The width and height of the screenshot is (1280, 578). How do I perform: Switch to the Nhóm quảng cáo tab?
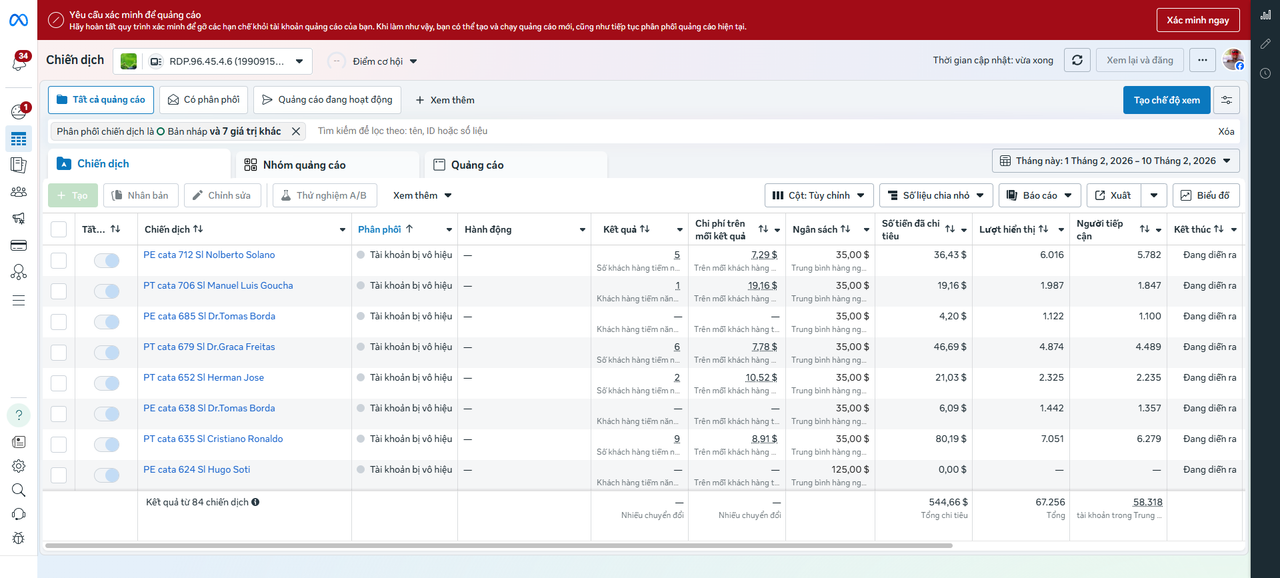pos(327,165)
